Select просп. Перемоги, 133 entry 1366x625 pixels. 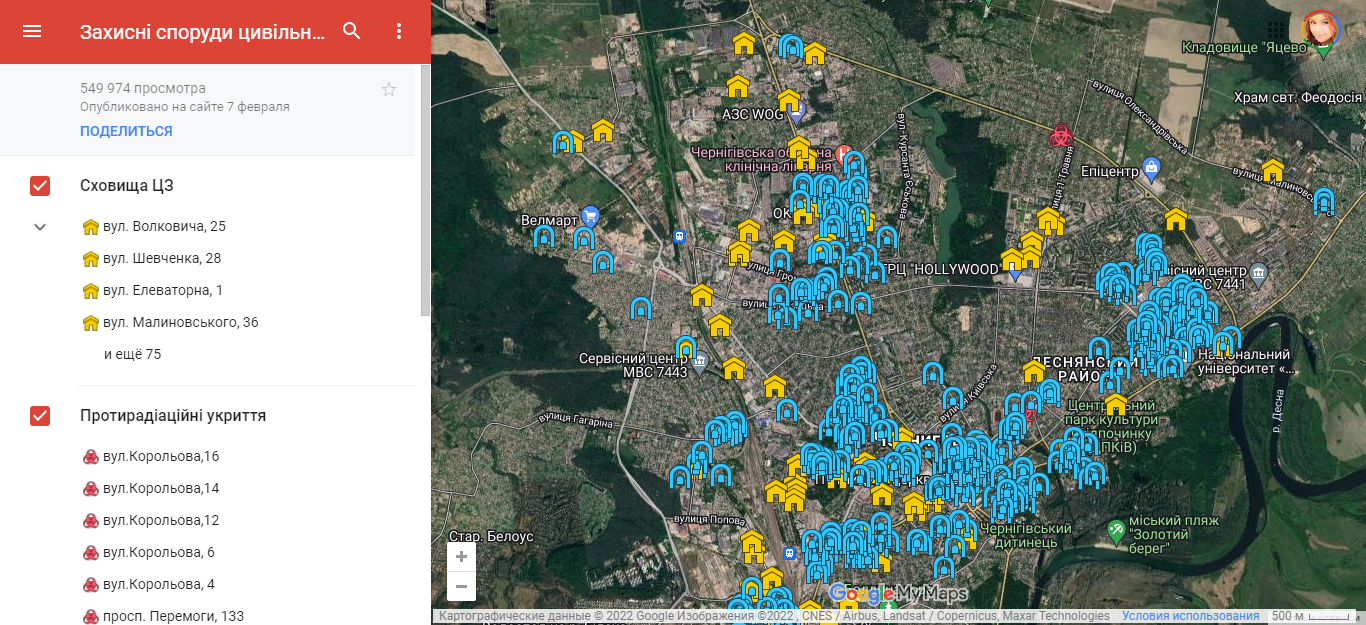[x=162, y=616]
